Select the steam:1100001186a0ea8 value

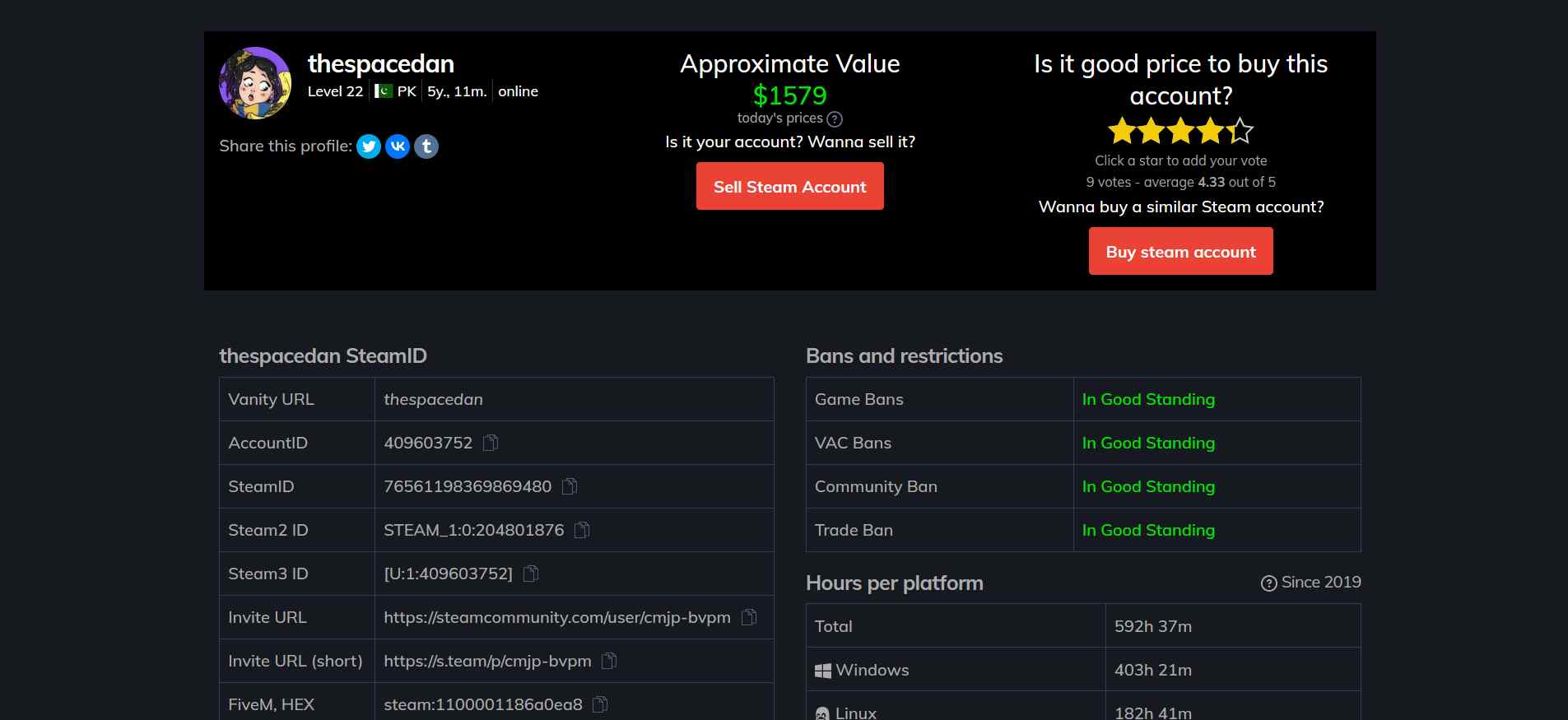pyautogui.click(x=483, y=704)
